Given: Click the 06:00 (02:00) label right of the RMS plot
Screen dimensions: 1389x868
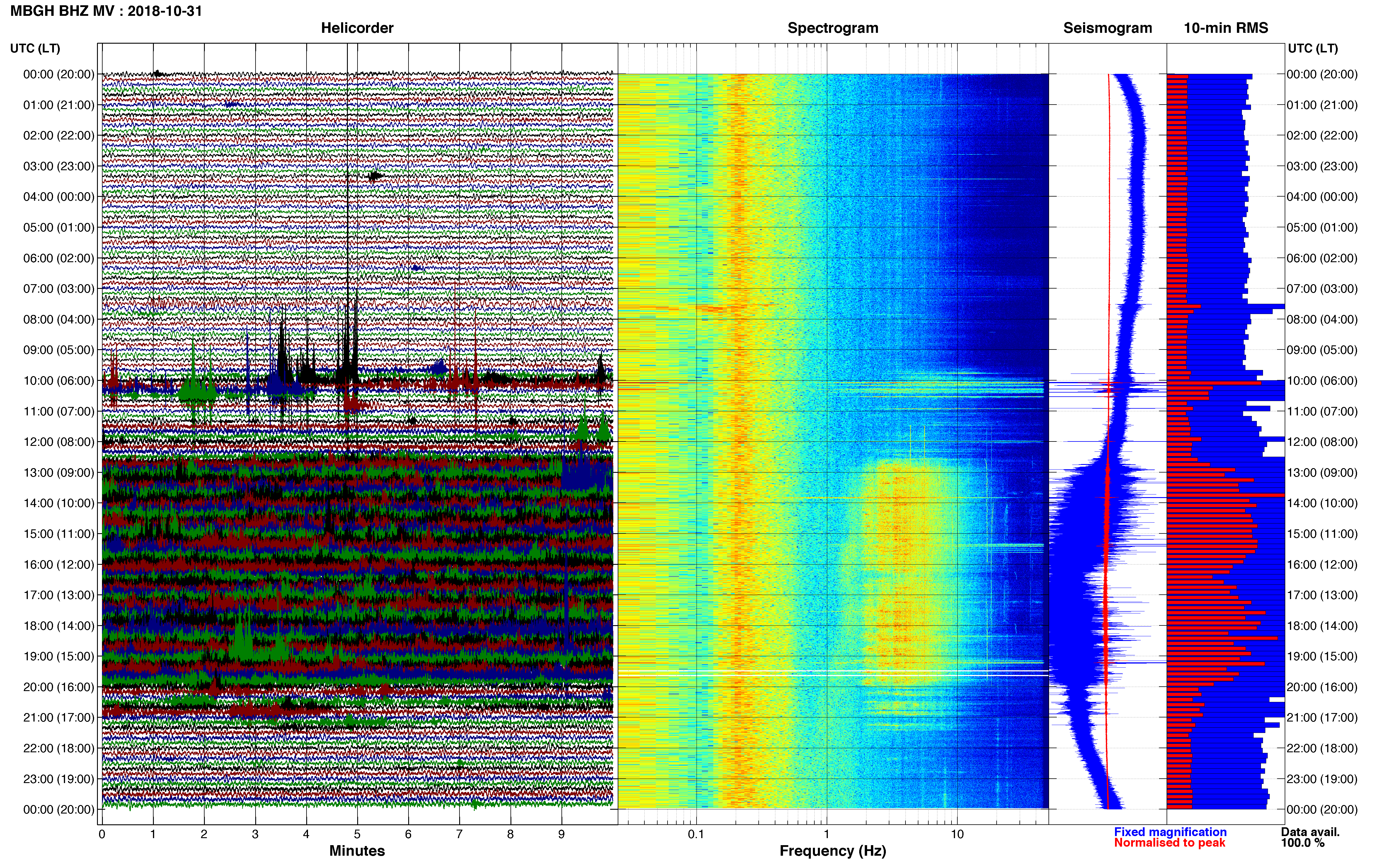Looking at the screenshot, I should (1322, 258).
